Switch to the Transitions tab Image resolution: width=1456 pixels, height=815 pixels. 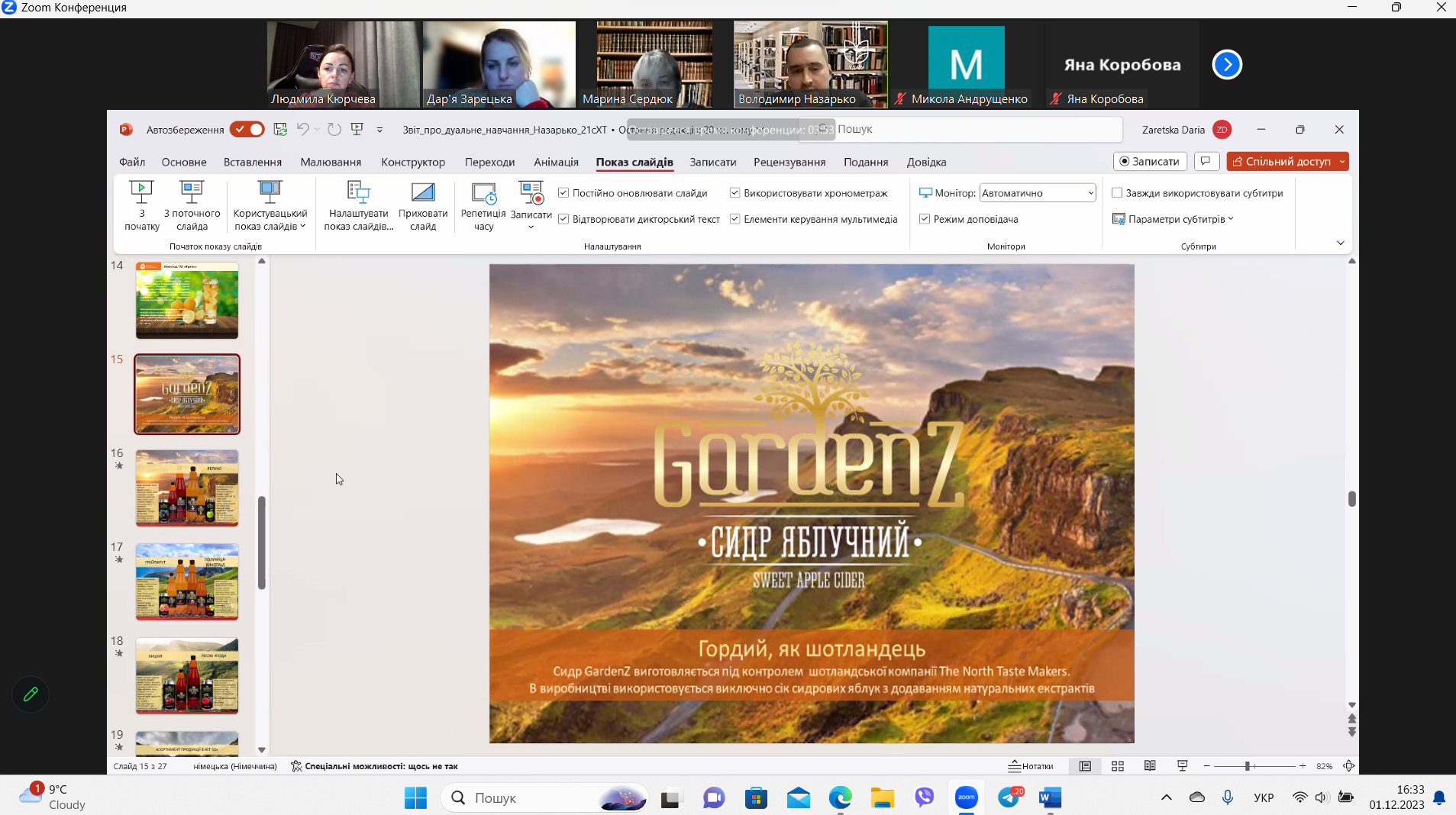coord(489,162)
